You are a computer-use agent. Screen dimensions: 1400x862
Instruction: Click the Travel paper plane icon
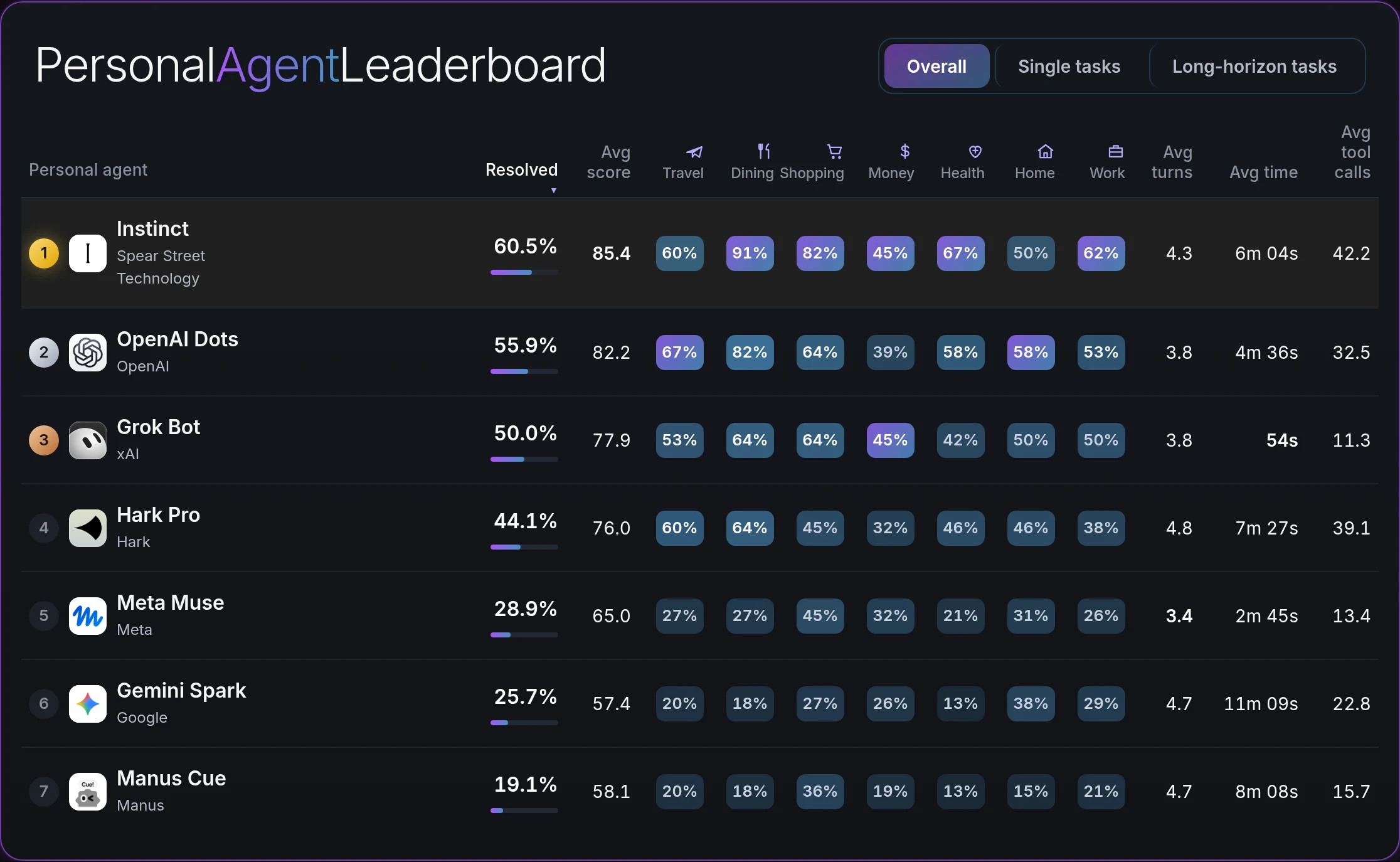coord(694,152)
